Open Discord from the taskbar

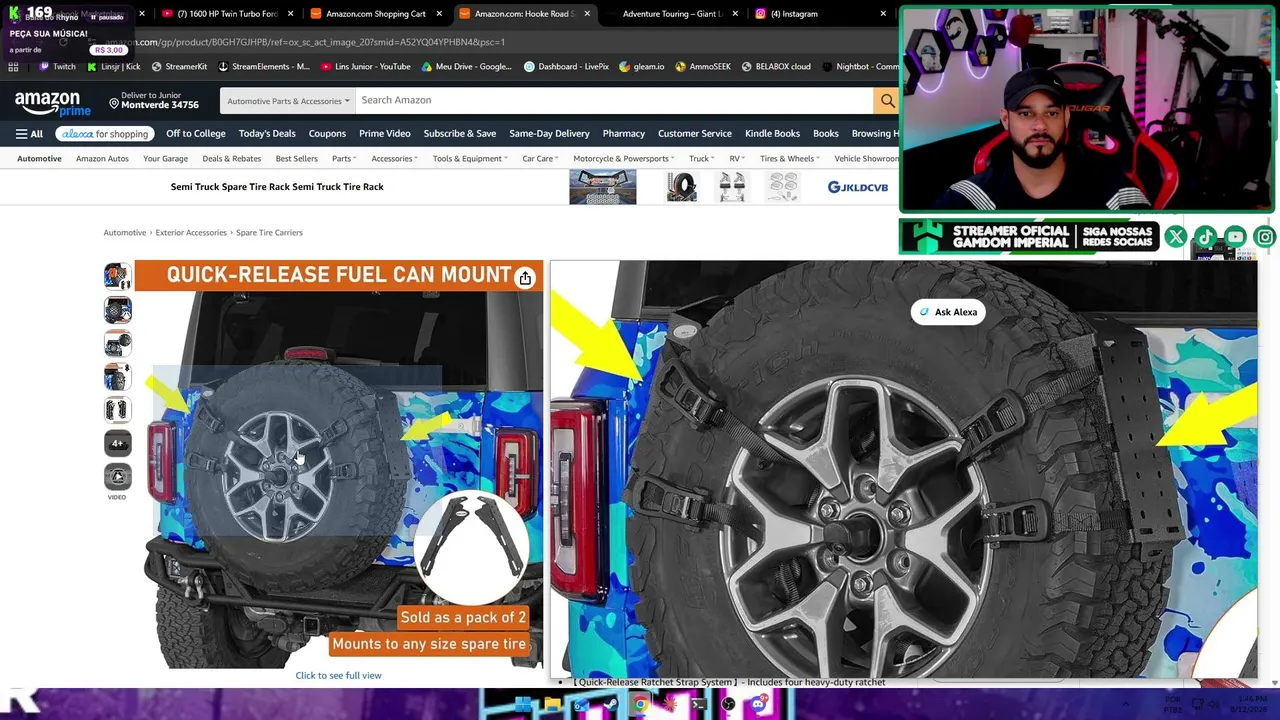click(758, 705)
